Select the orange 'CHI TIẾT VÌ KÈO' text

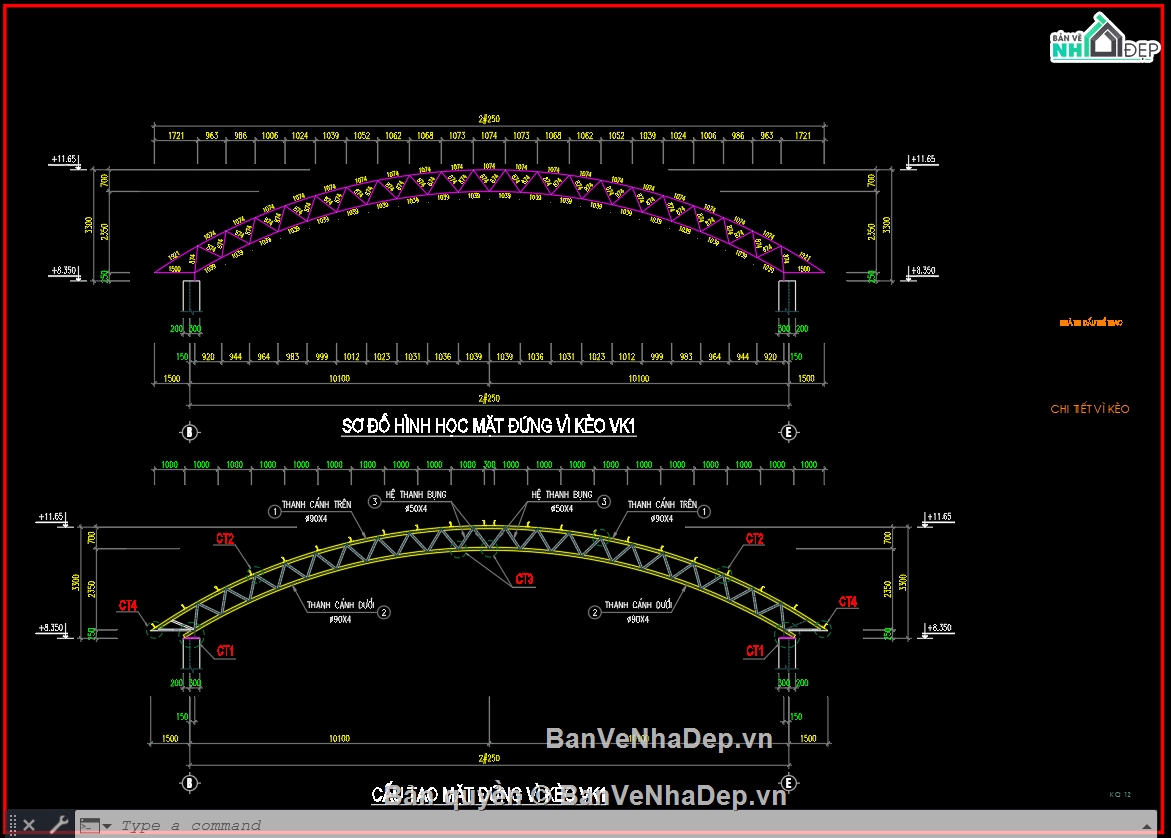[1090, 409]
